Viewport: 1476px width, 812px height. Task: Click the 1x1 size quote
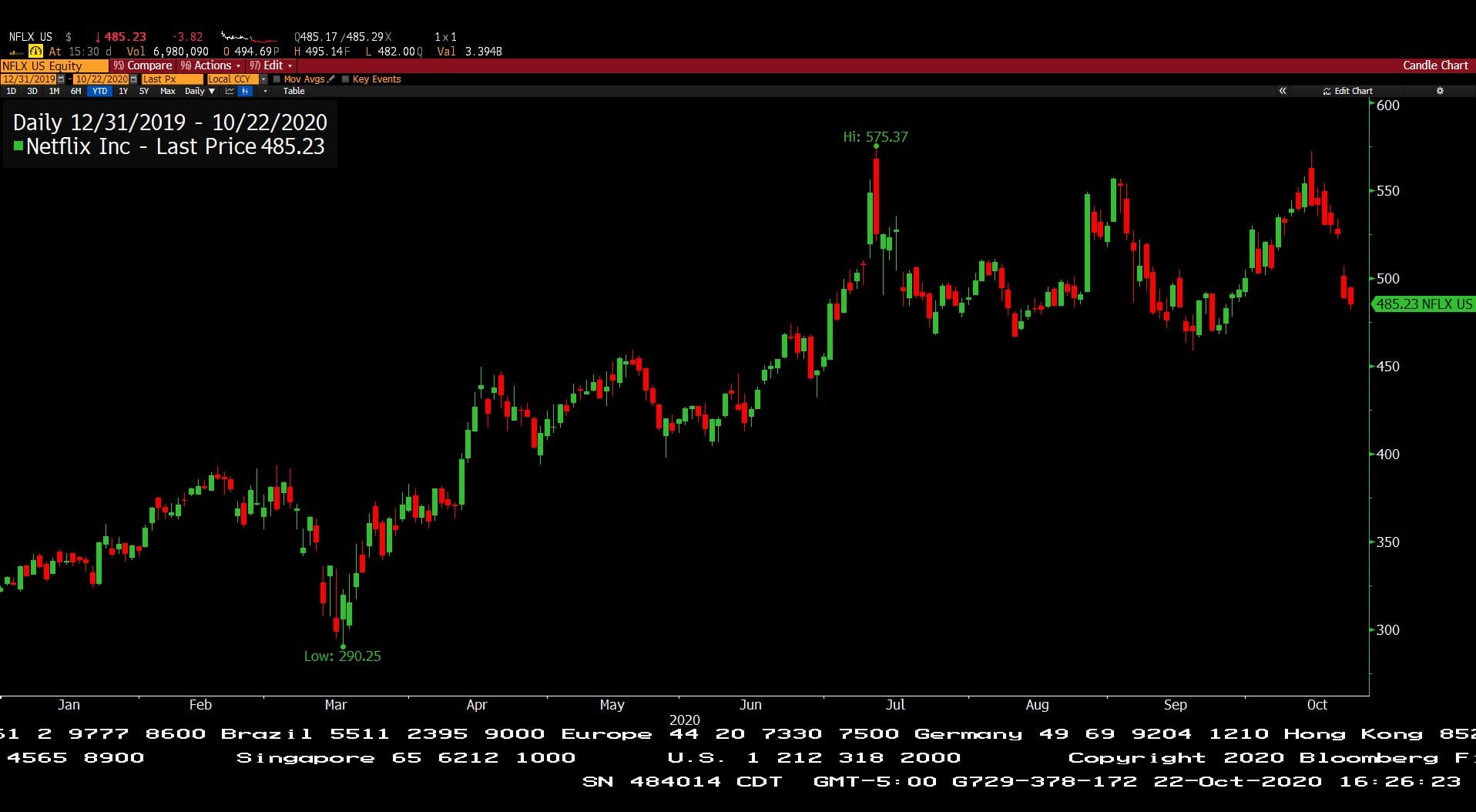445,37
